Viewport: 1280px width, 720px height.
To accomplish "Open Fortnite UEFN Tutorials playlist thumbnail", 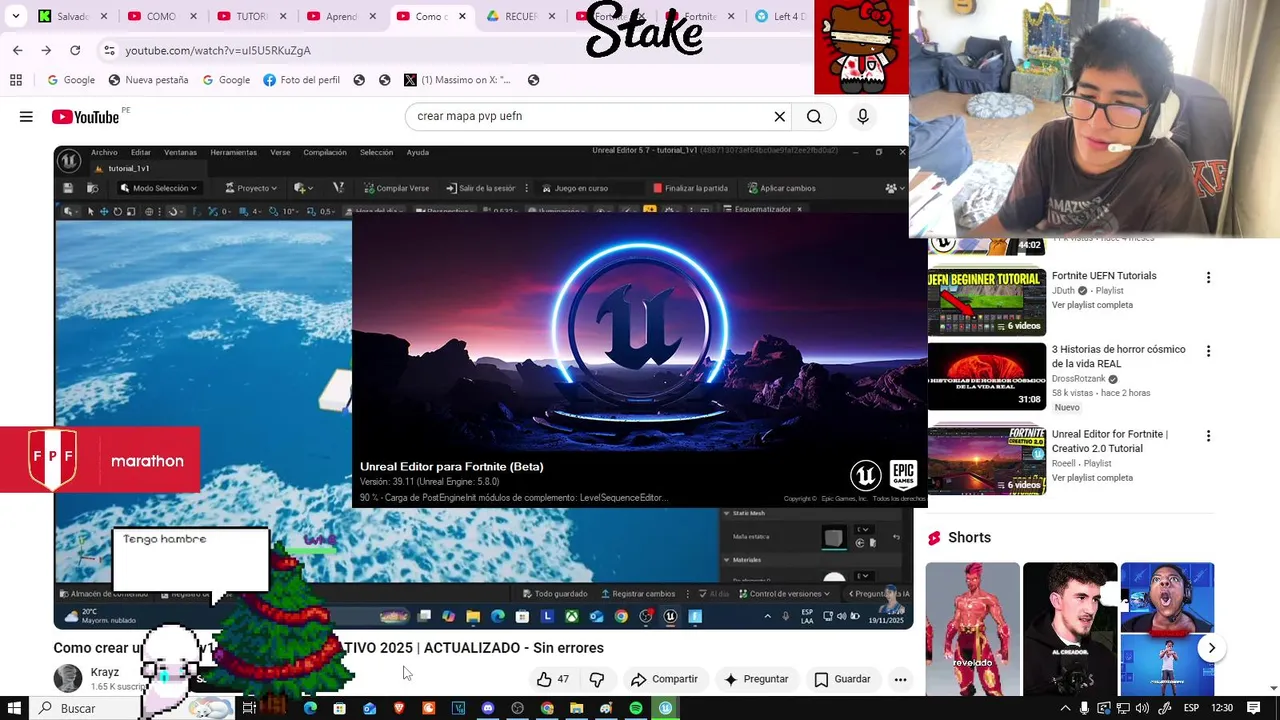I will click(986, 302).
